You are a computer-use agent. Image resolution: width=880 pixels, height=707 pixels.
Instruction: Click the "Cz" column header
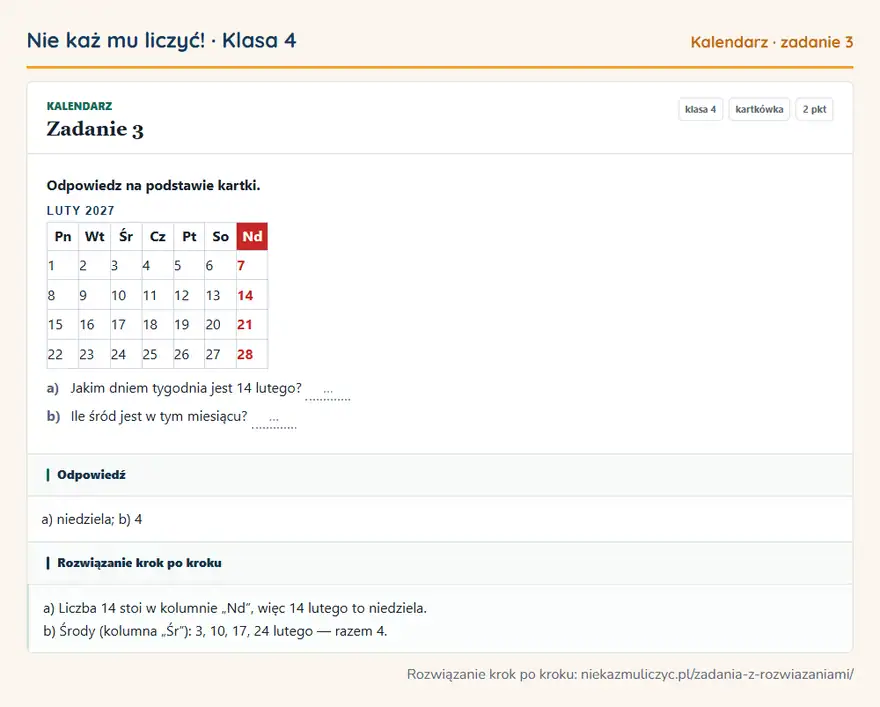point(158,236)
